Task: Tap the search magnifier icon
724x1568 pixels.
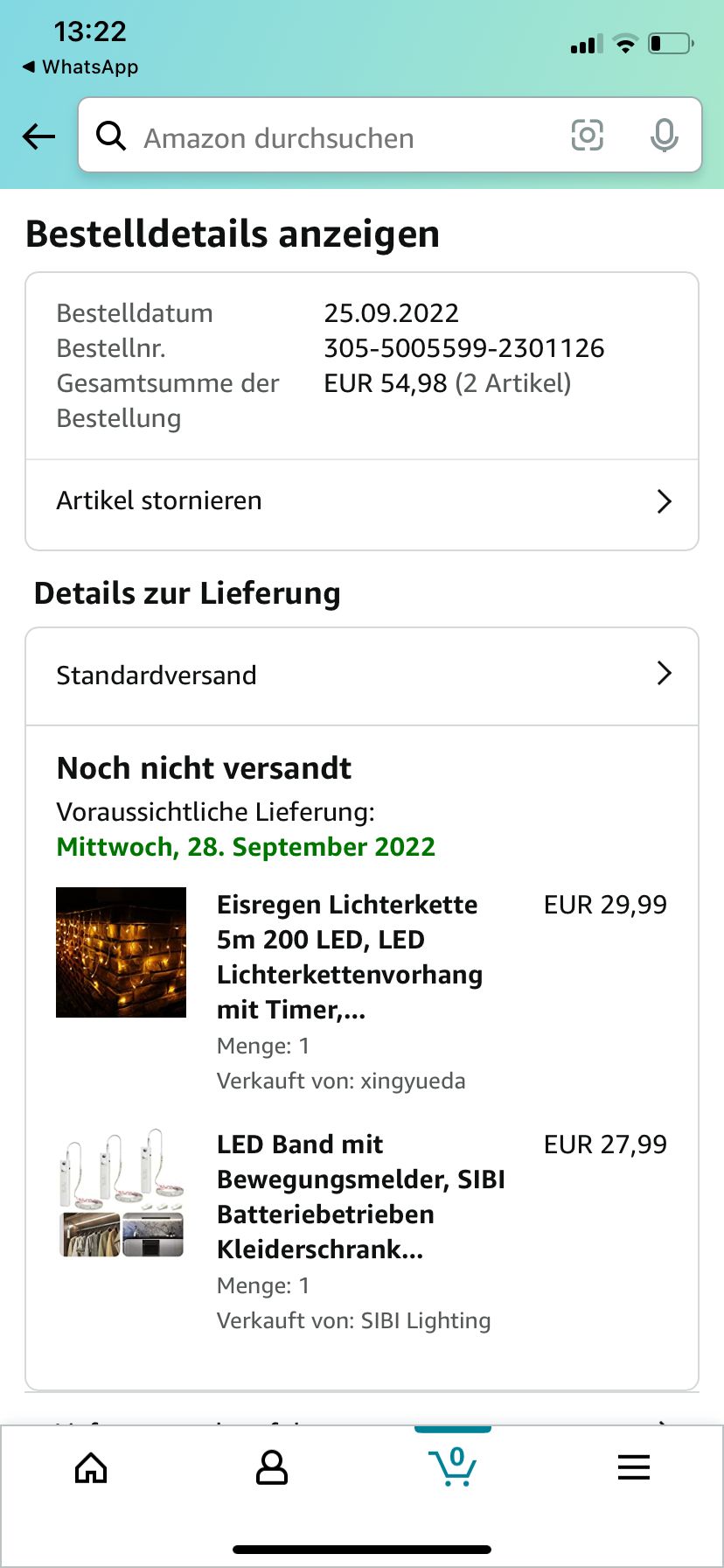Action: tap(111, 136)
